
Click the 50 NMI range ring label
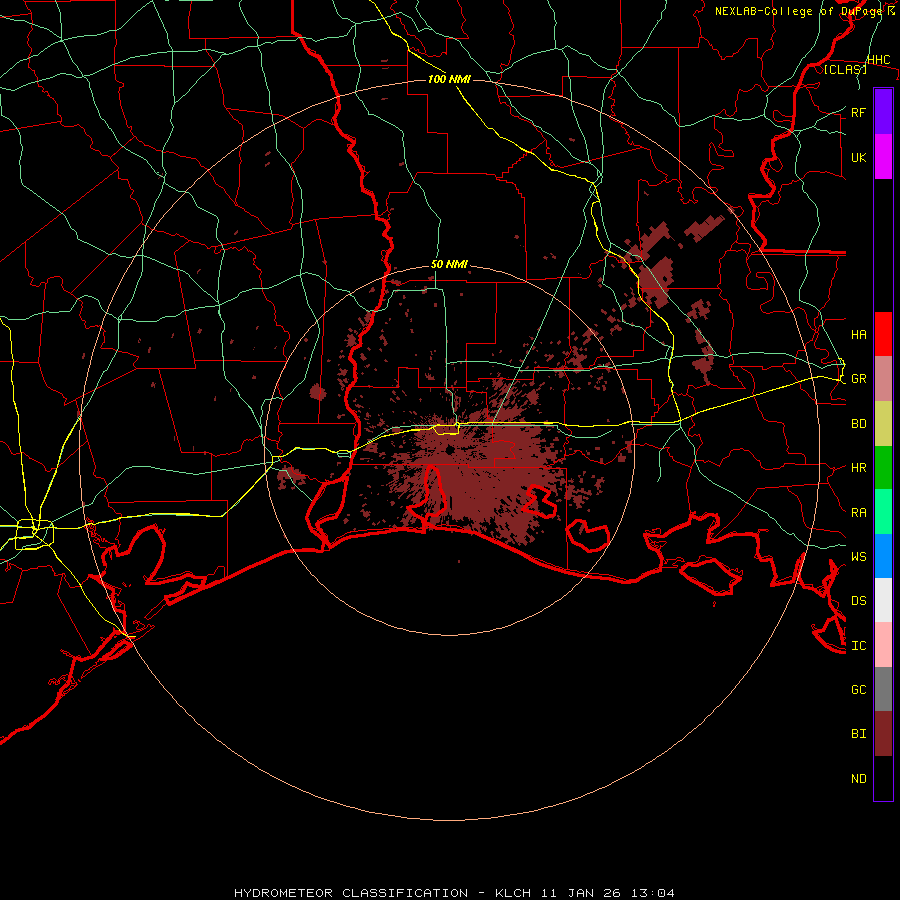[449, 265]
